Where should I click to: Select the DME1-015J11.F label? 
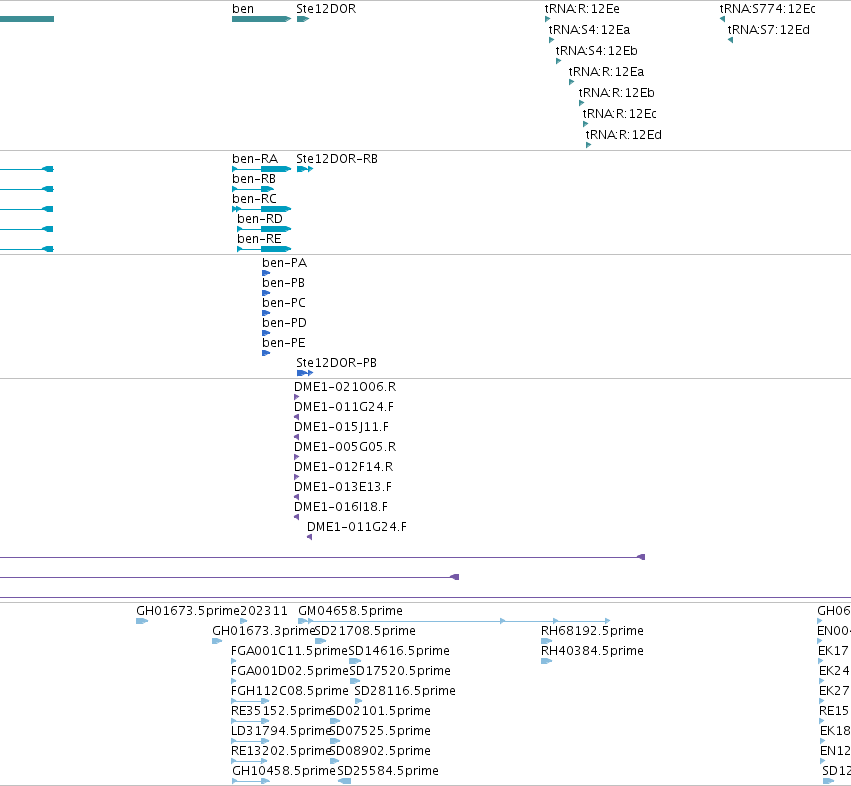click(341, 427)
